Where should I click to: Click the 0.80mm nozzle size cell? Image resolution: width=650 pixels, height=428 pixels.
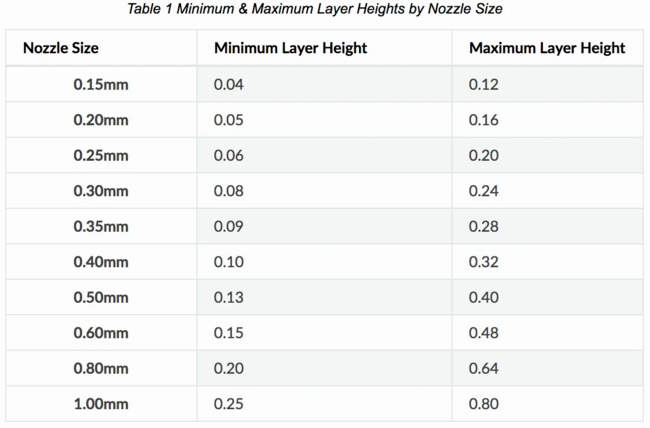pos(101,368)
